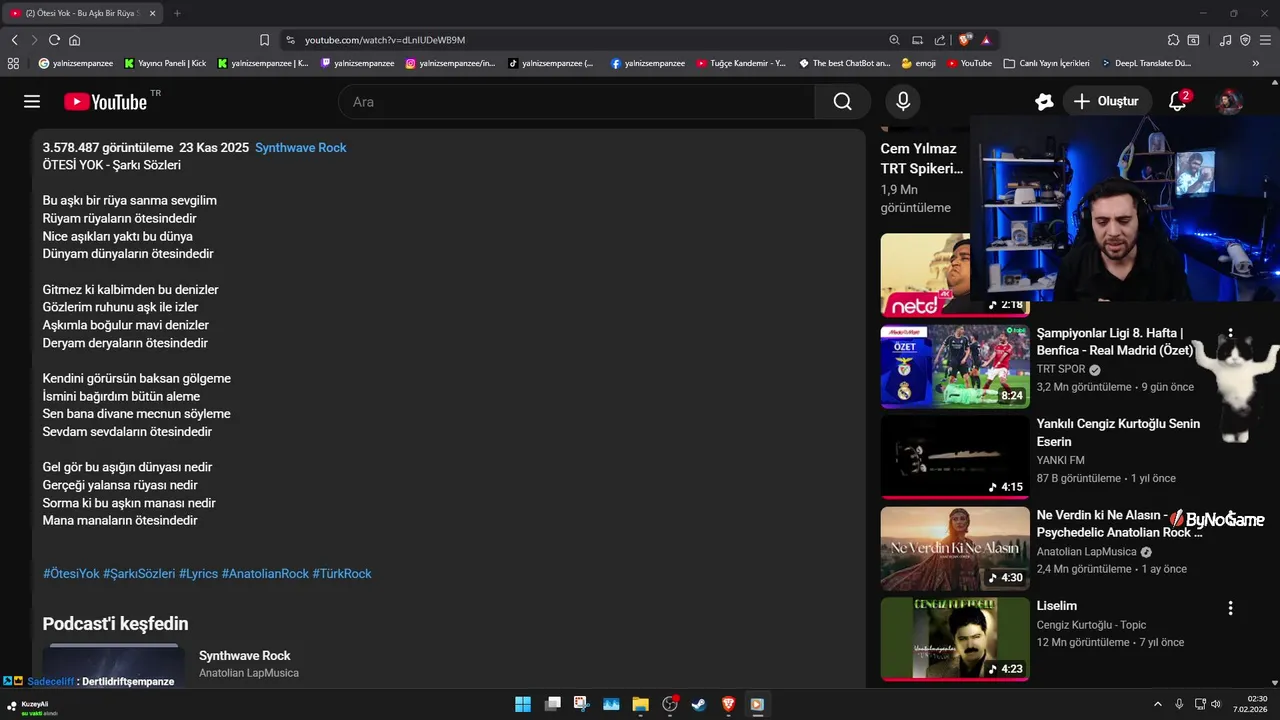This screenshot has height=720, width=1280.
Task: Open Synthwave Rock link beside date
Action: point(301,147)
